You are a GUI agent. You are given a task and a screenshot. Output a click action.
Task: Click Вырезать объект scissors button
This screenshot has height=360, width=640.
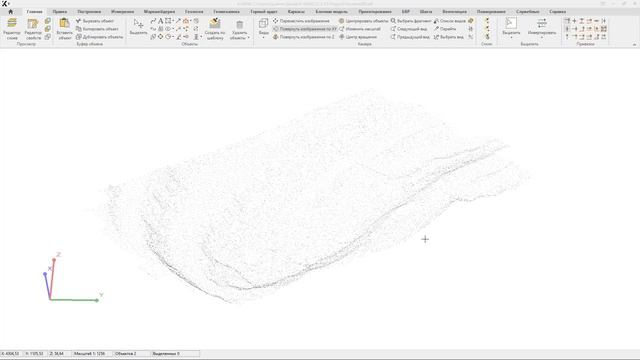pos(95,21)
